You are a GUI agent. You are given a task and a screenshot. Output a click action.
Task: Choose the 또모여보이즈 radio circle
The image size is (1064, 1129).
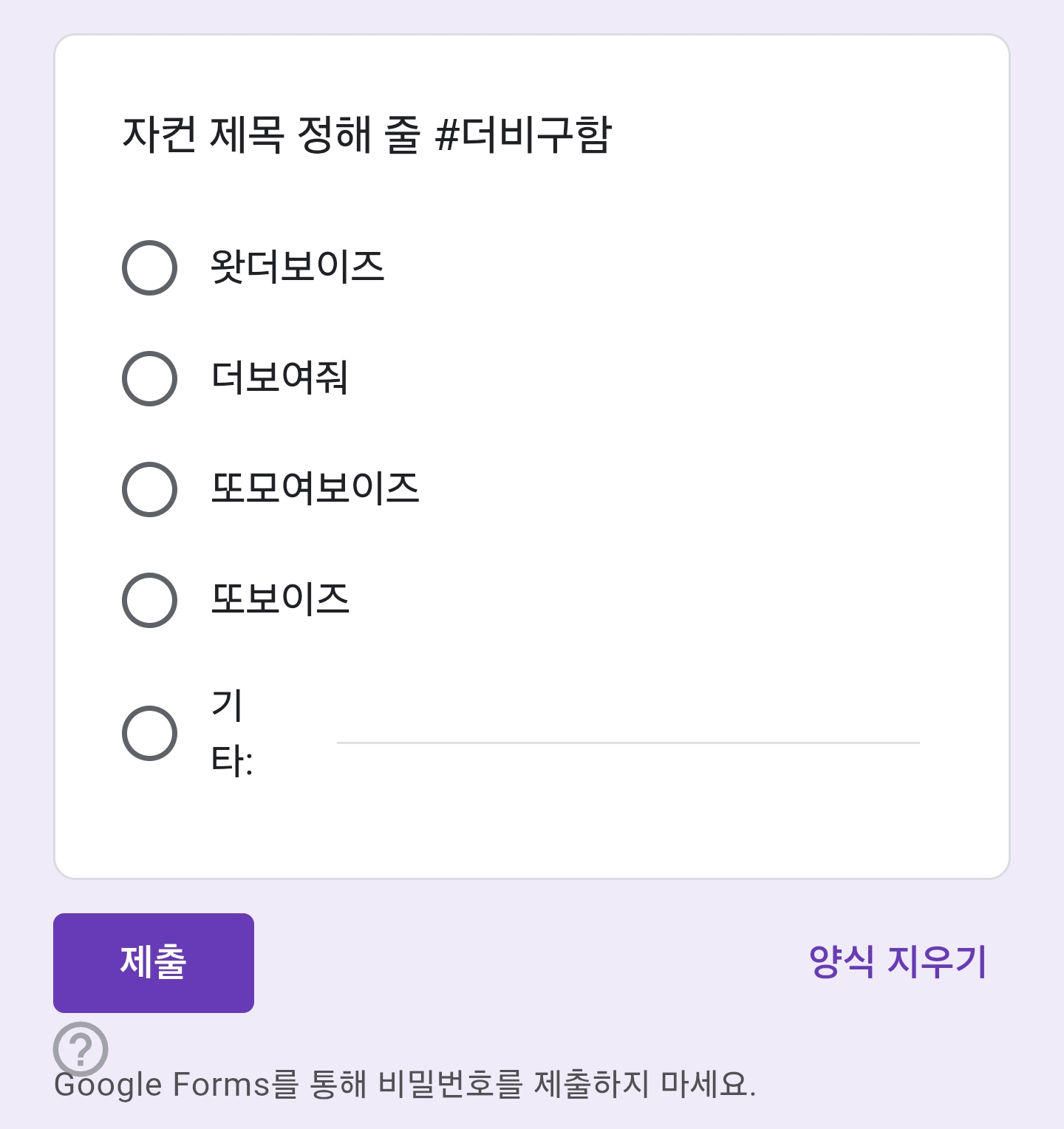pyautogui.click(x=149, y=489)
